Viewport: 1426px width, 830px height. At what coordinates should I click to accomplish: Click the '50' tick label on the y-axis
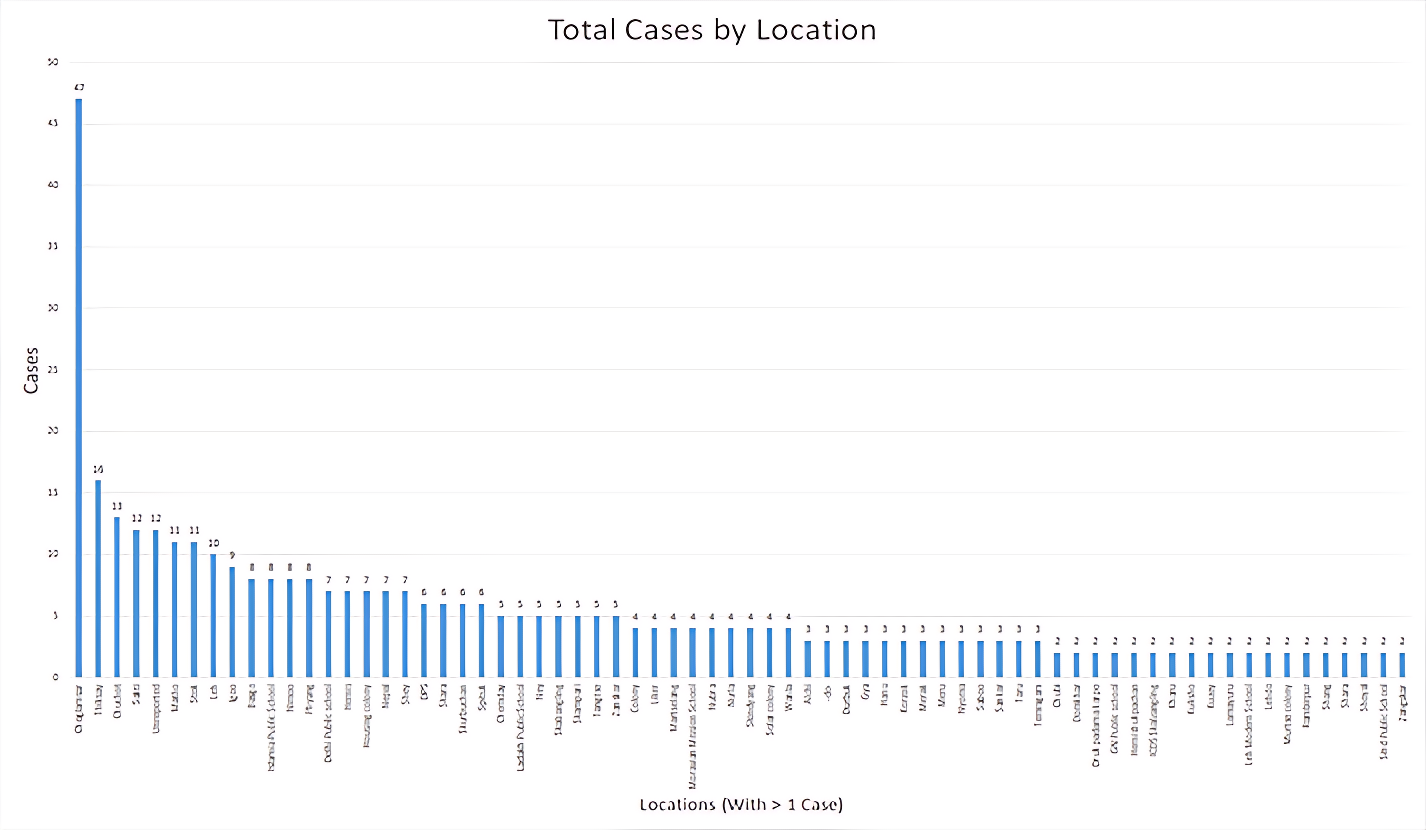pos(52,62)
